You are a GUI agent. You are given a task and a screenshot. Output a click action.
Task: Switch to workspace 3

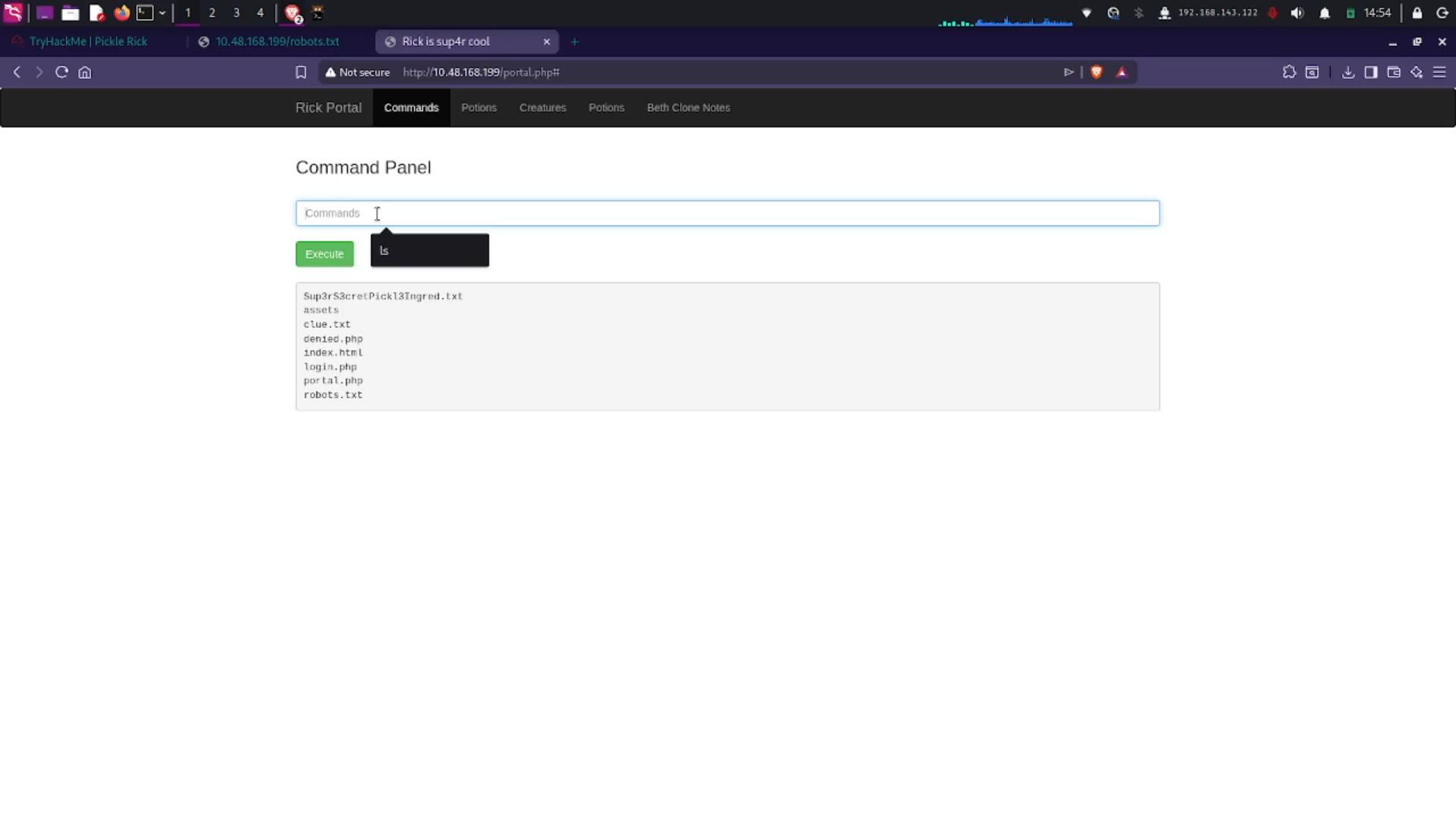pyautogui.click(x=237, y=13)
